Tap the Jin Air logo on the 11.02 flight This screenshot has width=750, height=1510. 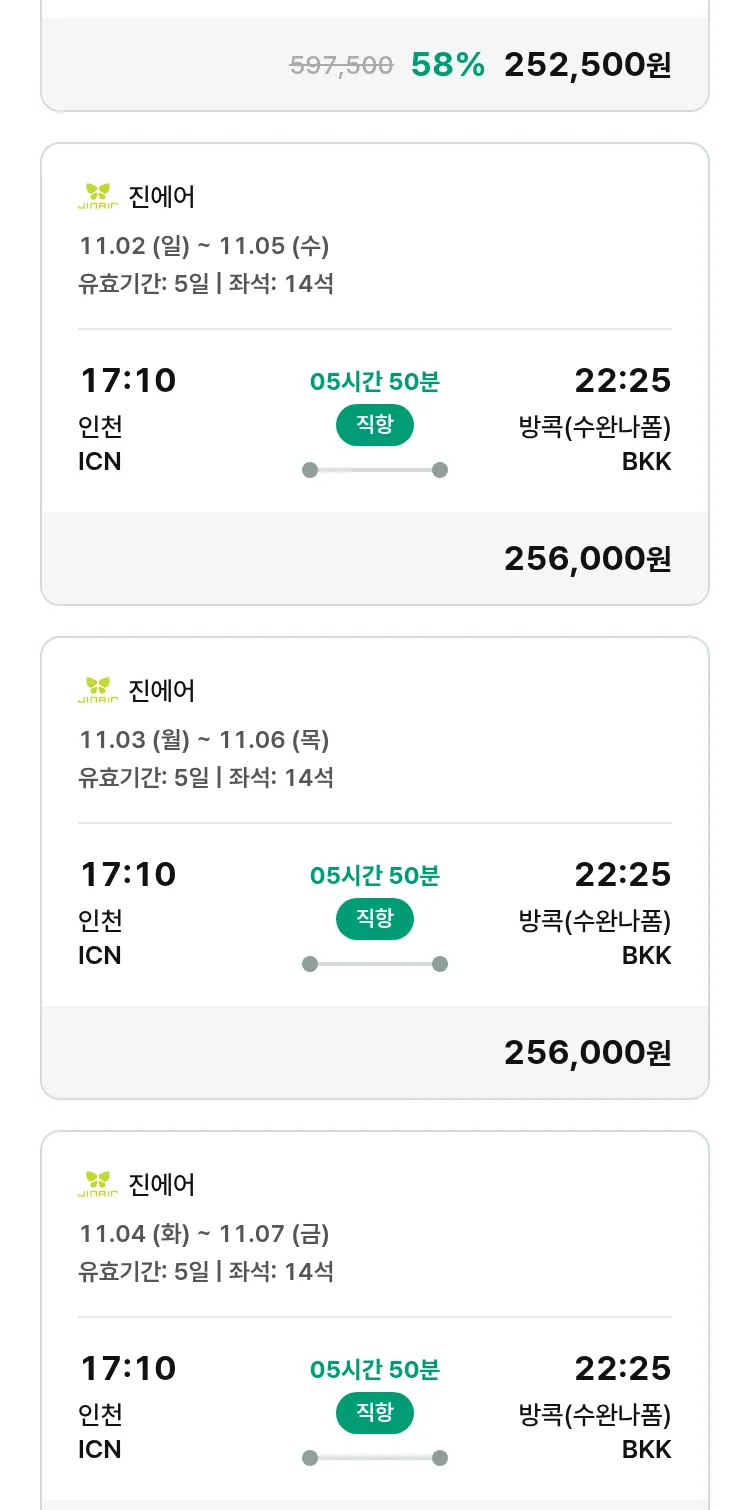(98, 196)
